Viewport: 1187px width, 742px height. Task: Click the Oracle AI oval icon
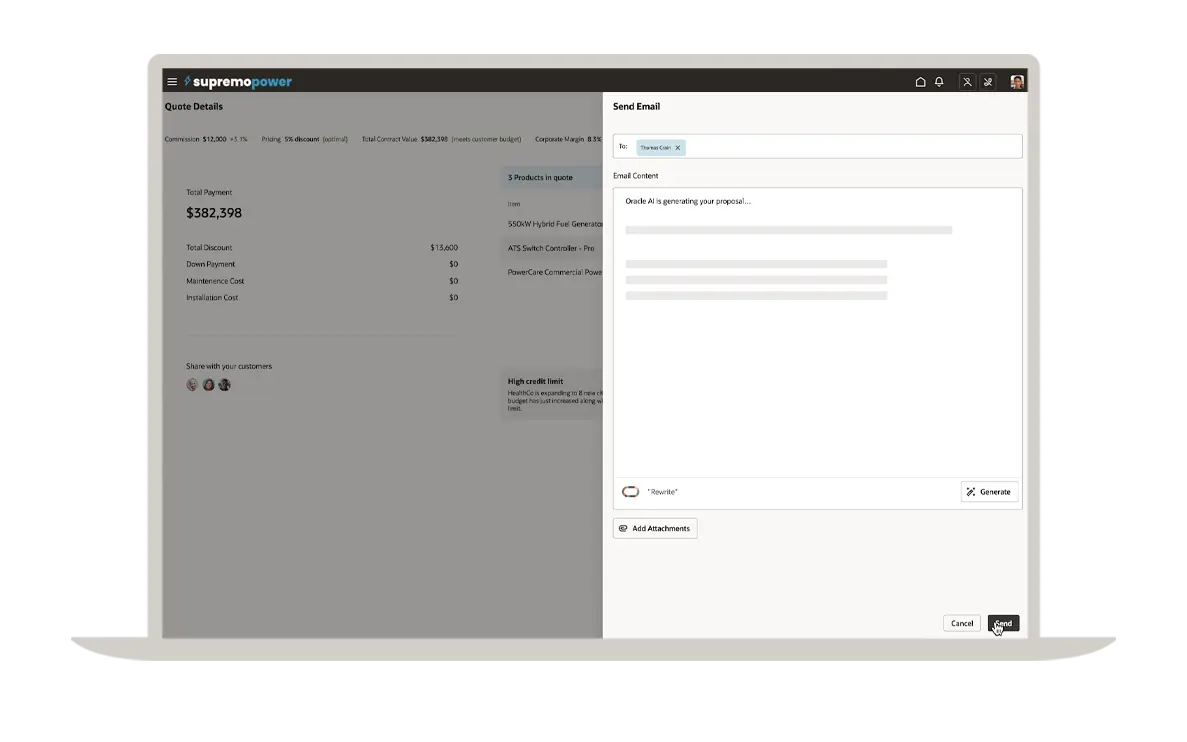coord(630,492)
